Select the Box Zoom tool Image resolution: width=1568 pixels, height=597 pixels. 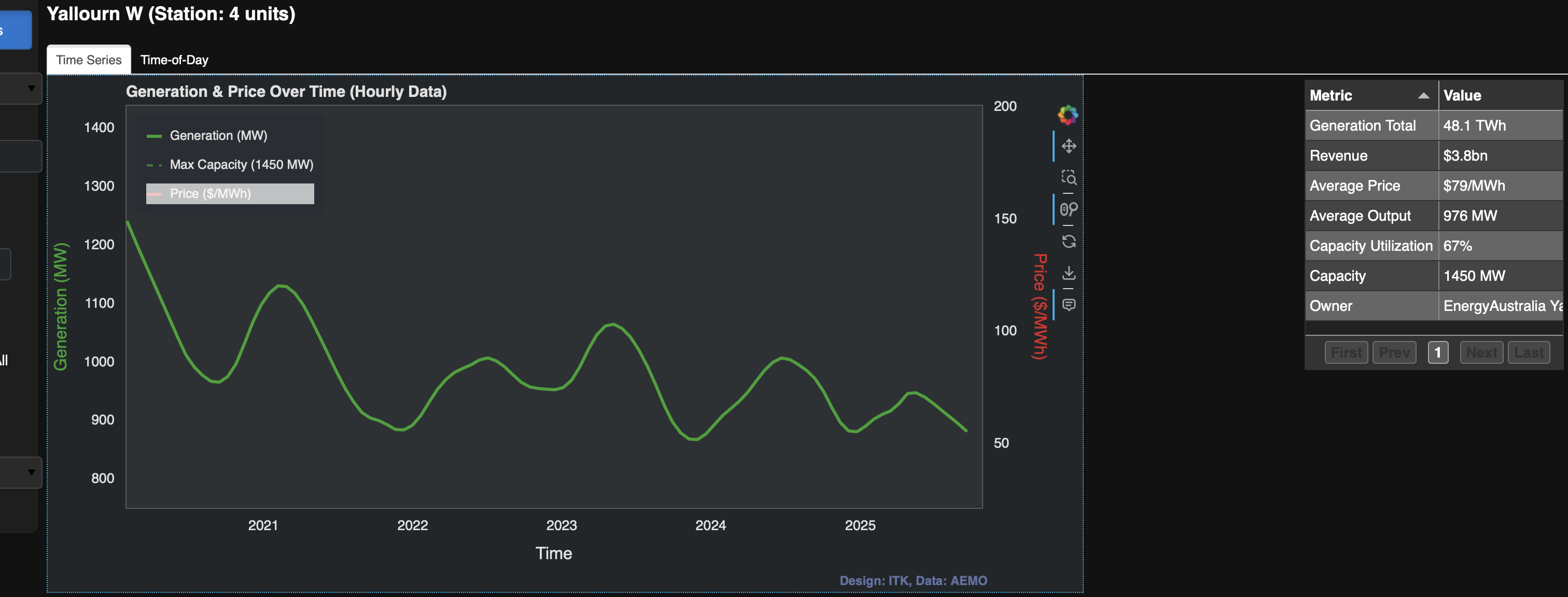pos(1068,178)
